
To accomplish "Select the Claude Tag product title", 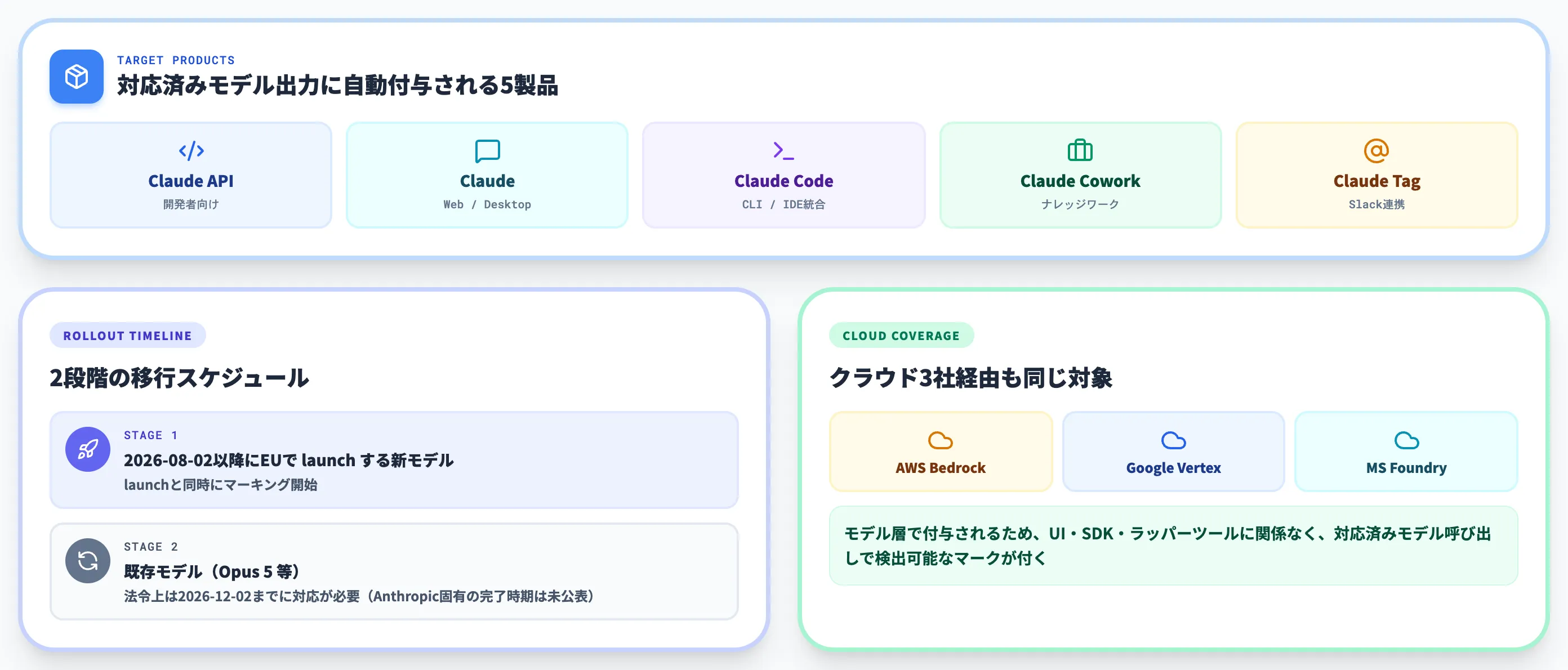I will click(1377, 181).
